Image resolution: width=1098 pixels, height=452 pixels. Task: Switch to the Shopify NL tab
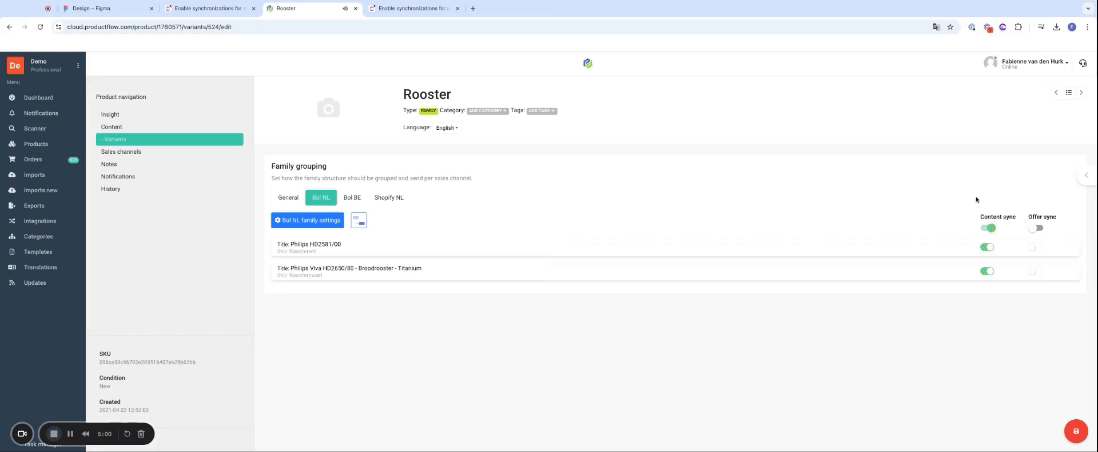pyautogui.click(x=389, y=198)
